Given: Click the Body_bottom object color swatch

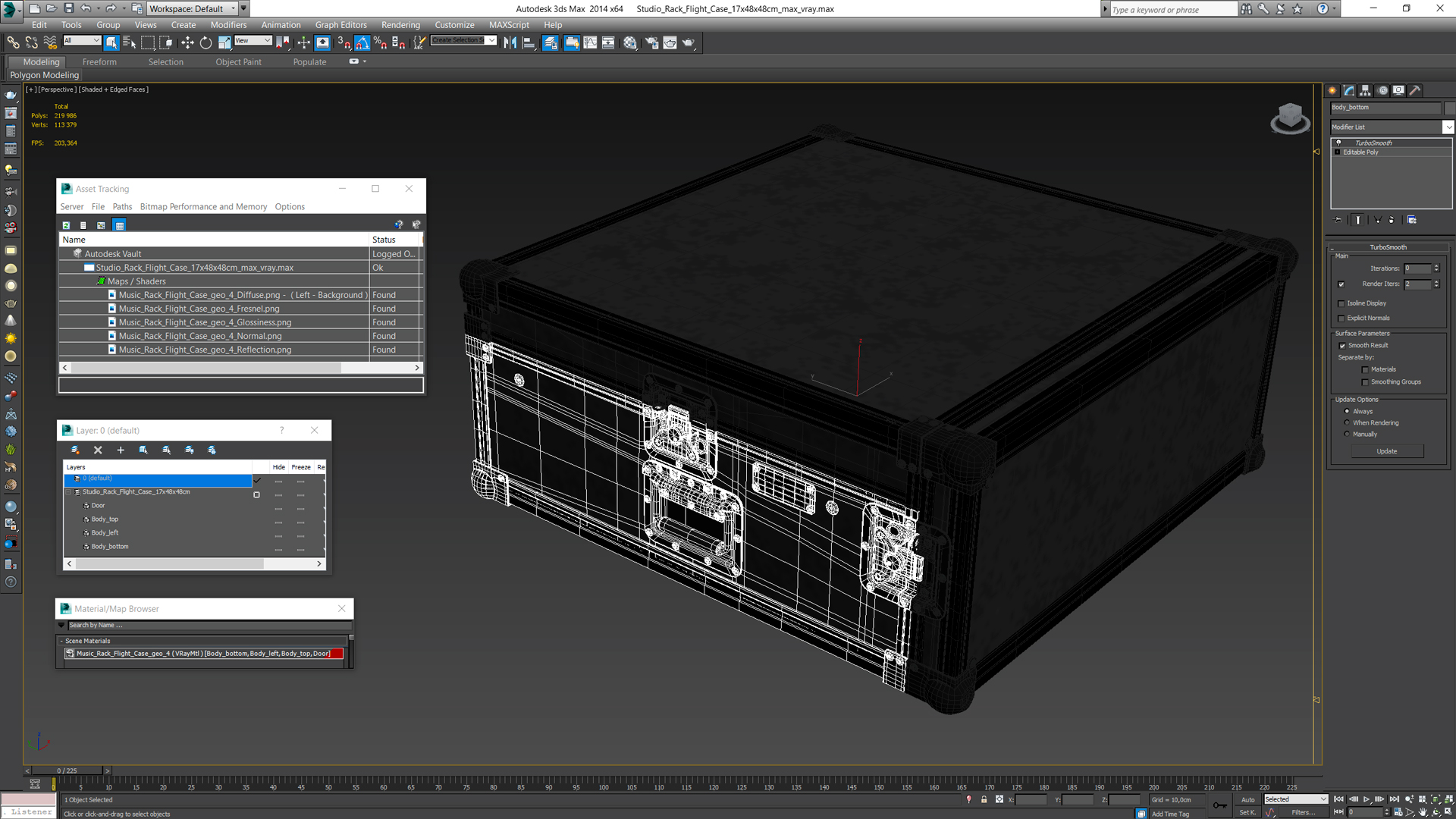Looking at the screenshot, I should [1448, 108].
